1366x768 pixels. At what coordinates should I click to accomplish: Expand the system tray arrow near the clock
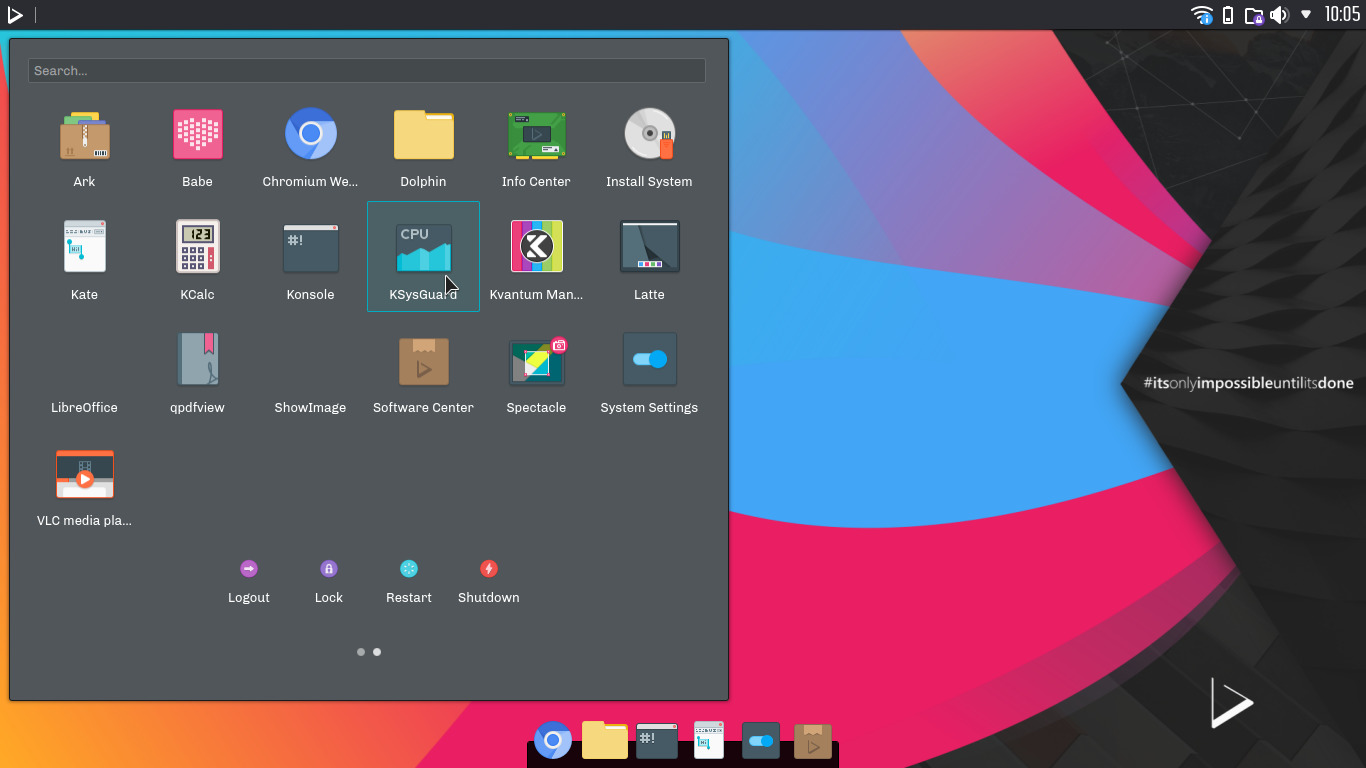tap(1306, 15)
